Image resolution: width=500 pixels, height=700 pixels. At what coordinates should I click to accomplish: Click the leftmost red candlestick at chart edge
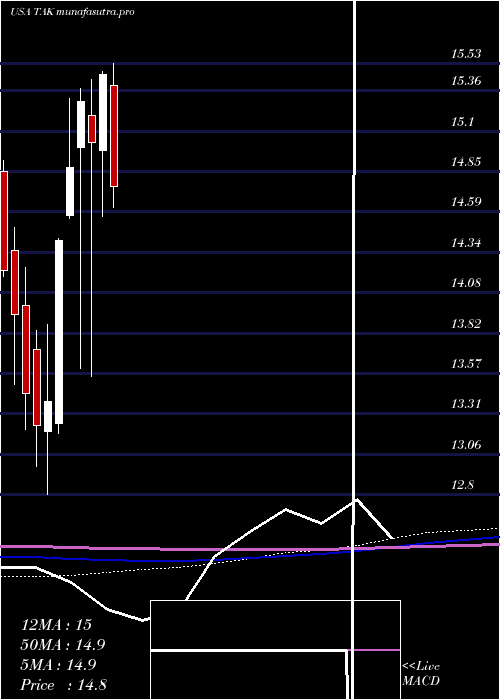point(4,221)
